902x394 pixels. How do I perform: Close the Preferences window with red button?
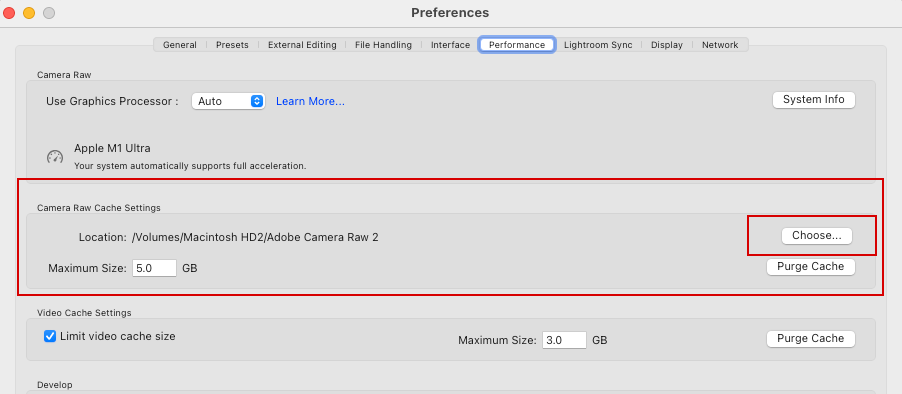9,13
